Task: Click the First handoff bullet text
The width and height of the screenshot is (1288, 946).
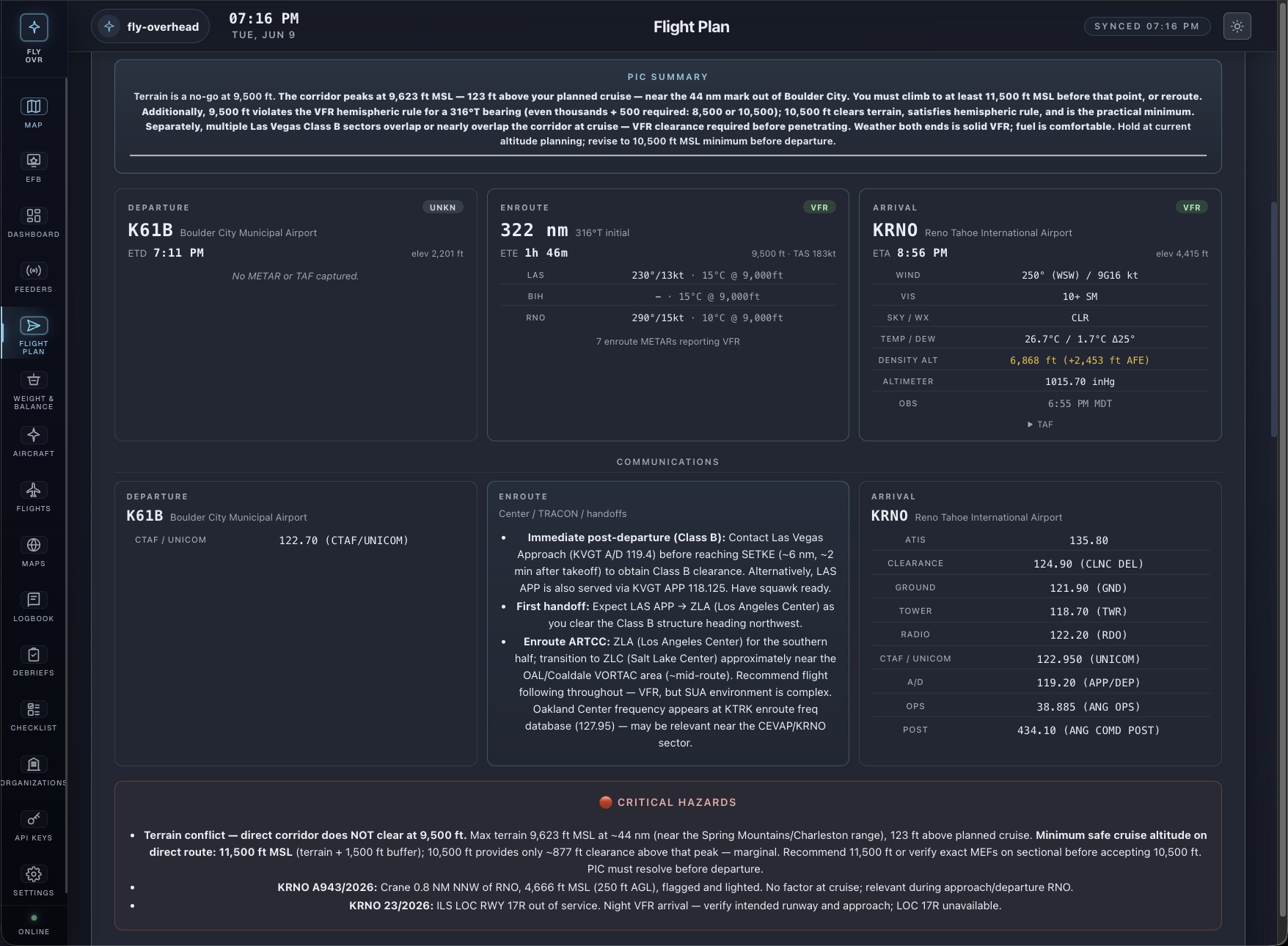Action: coord(675,615)
